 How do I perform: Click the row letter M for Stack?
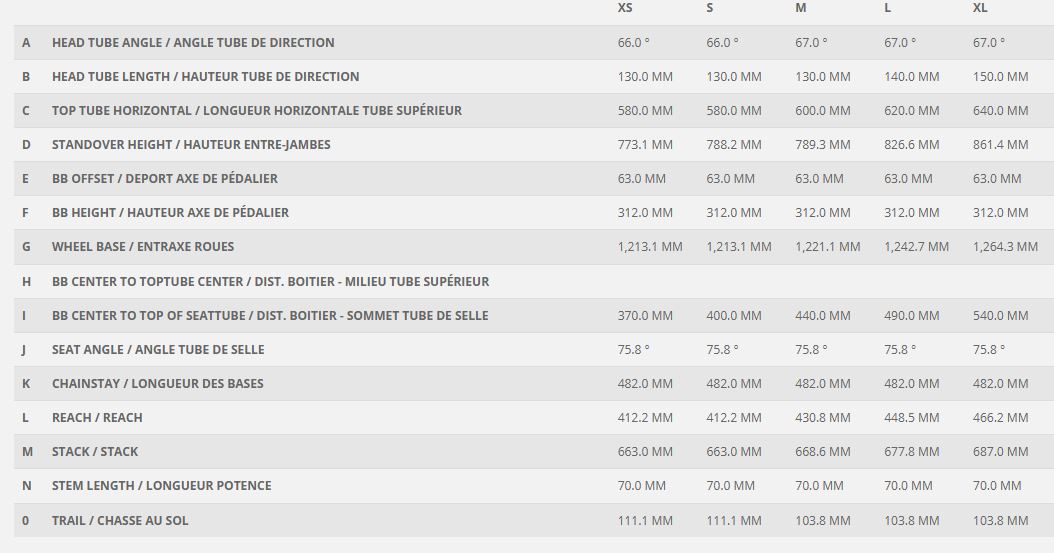[27, 452]
